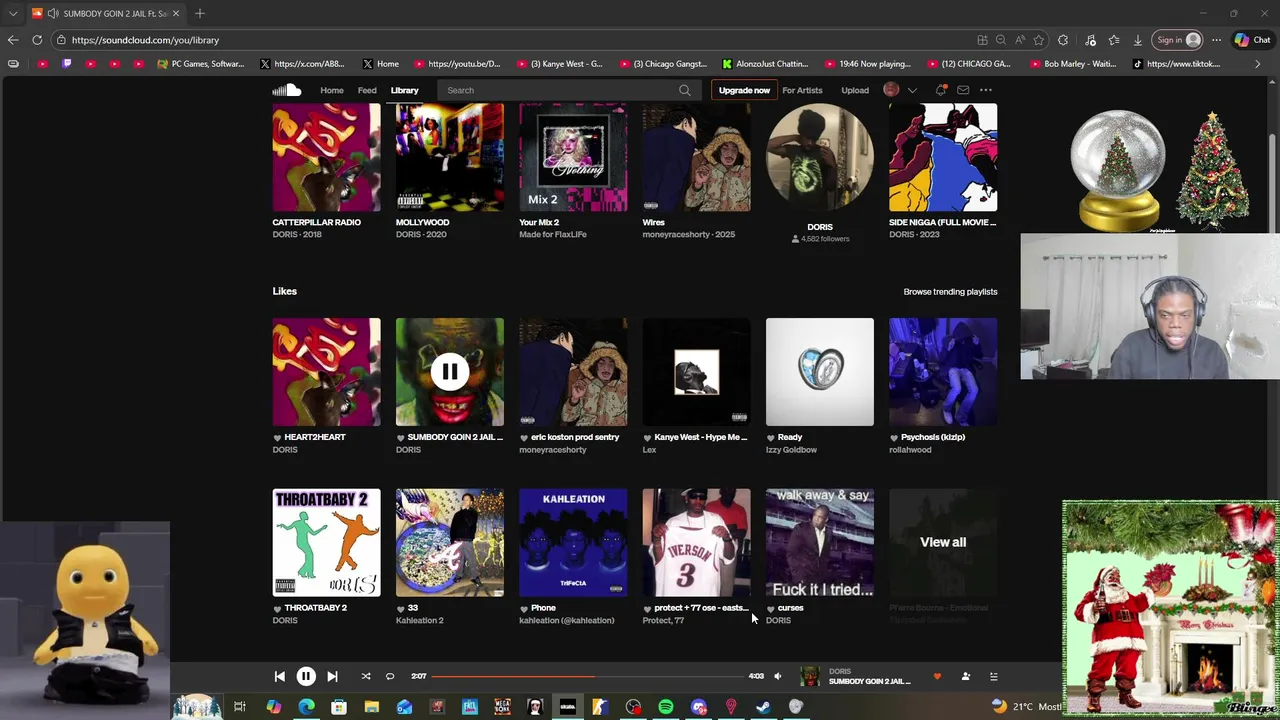1280x720 pixels.
Task: Open the browser Downloads icon
Action: click(1138, 40)
